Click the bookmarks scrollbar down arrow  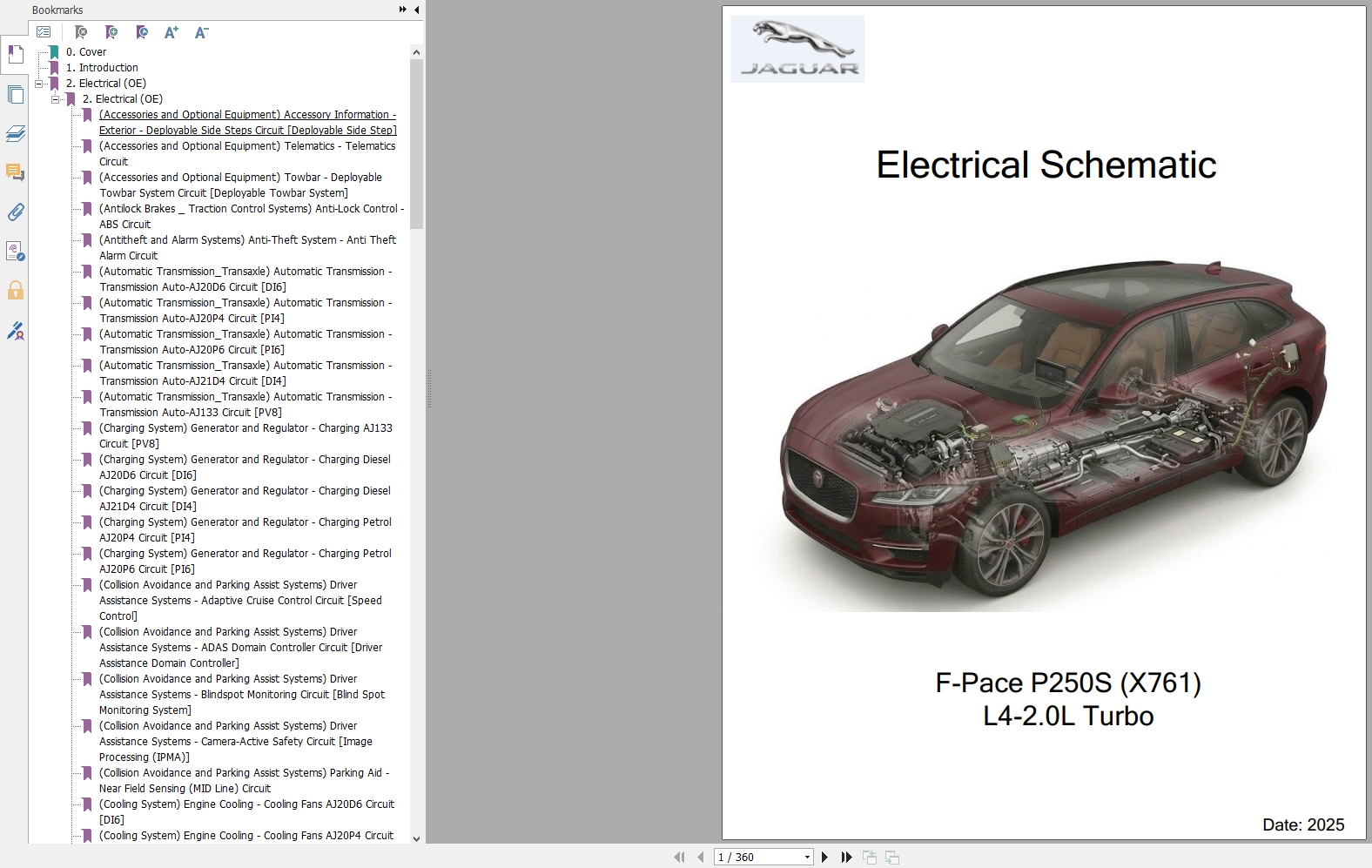(x=416, y=838)
